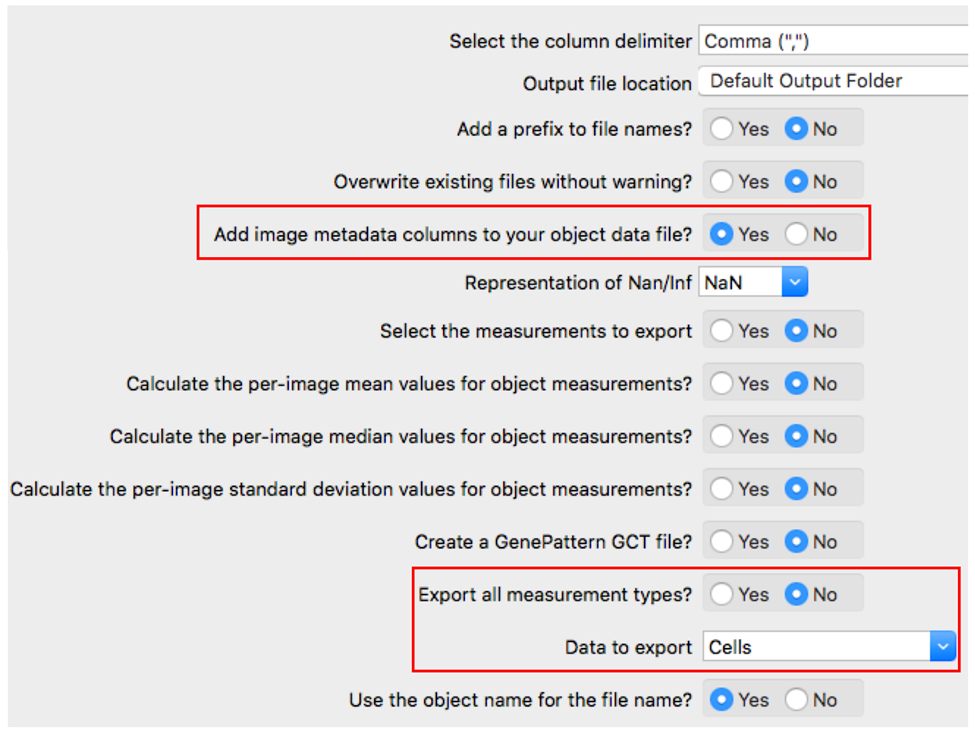Enable Overwrite existing files without warning
This screenshot has width=975, height=732.
coord(722,182)
